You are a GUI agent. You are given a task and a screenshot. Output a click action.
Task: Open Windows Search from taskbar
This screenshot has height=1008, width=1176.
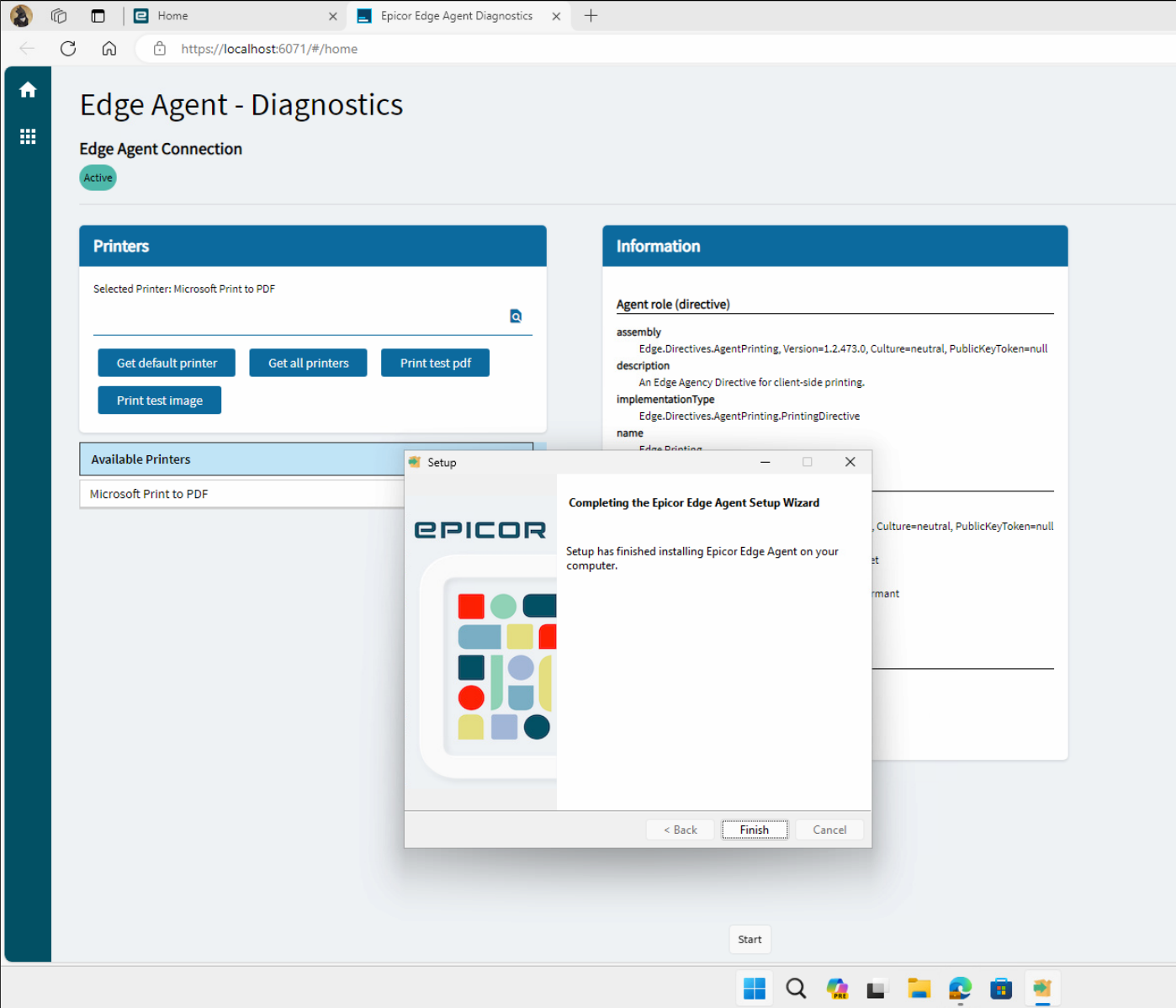click(796, 989)
